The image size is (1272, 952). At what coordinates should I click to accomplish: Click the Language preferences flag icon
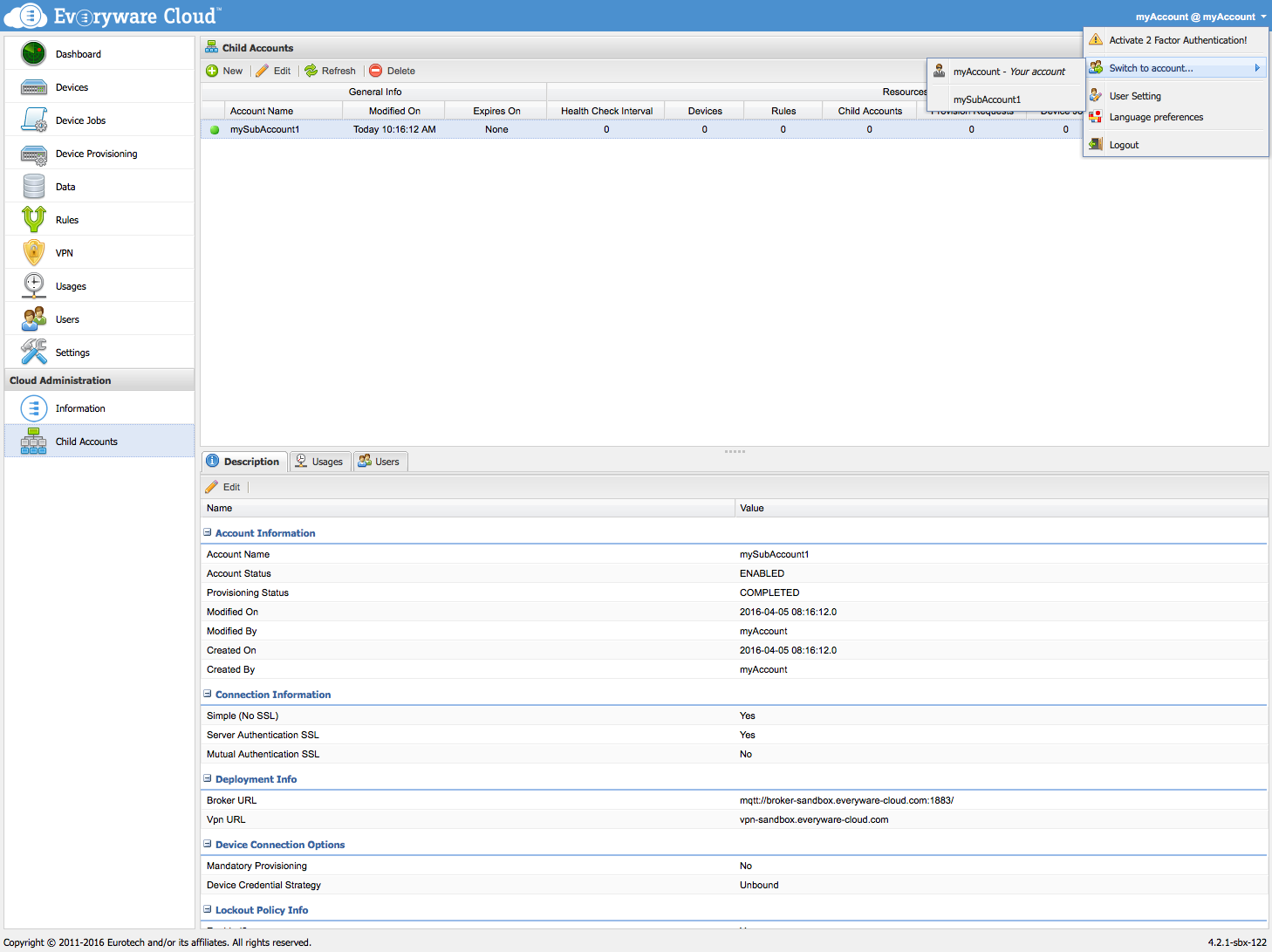(1096, 117)
